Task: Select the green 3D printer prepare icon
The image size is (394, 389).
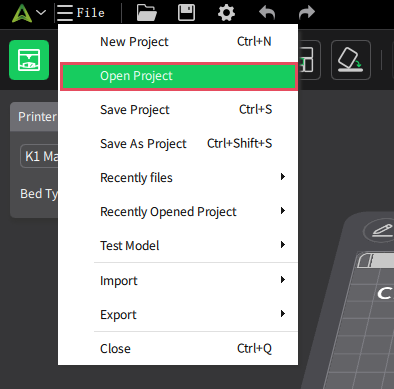Action: pyautogui.click(x=29, y=60)
